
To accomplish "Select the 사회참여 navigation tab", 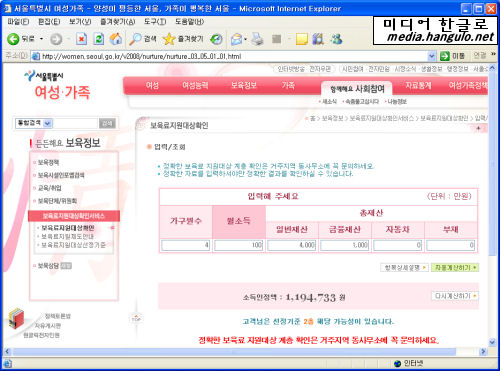I will point(357,89).
